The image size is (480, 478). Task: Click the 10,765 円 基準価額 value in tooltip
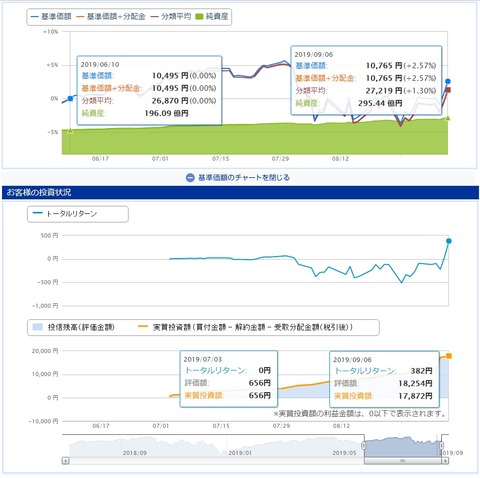384,65
